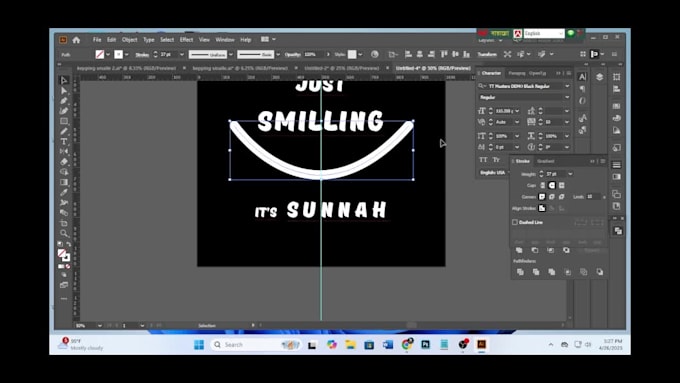The image size is (680, 383).
Task: Set Miter Join corner in Stroke panel
Action: [542, 196]
